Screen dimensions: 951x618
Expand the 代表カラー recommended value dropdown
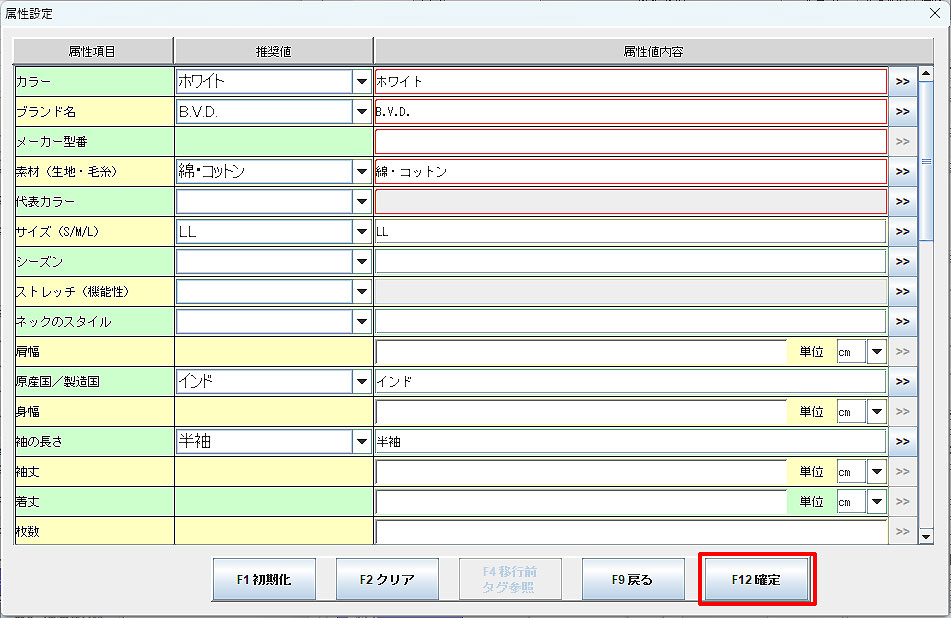pos(361,202)
